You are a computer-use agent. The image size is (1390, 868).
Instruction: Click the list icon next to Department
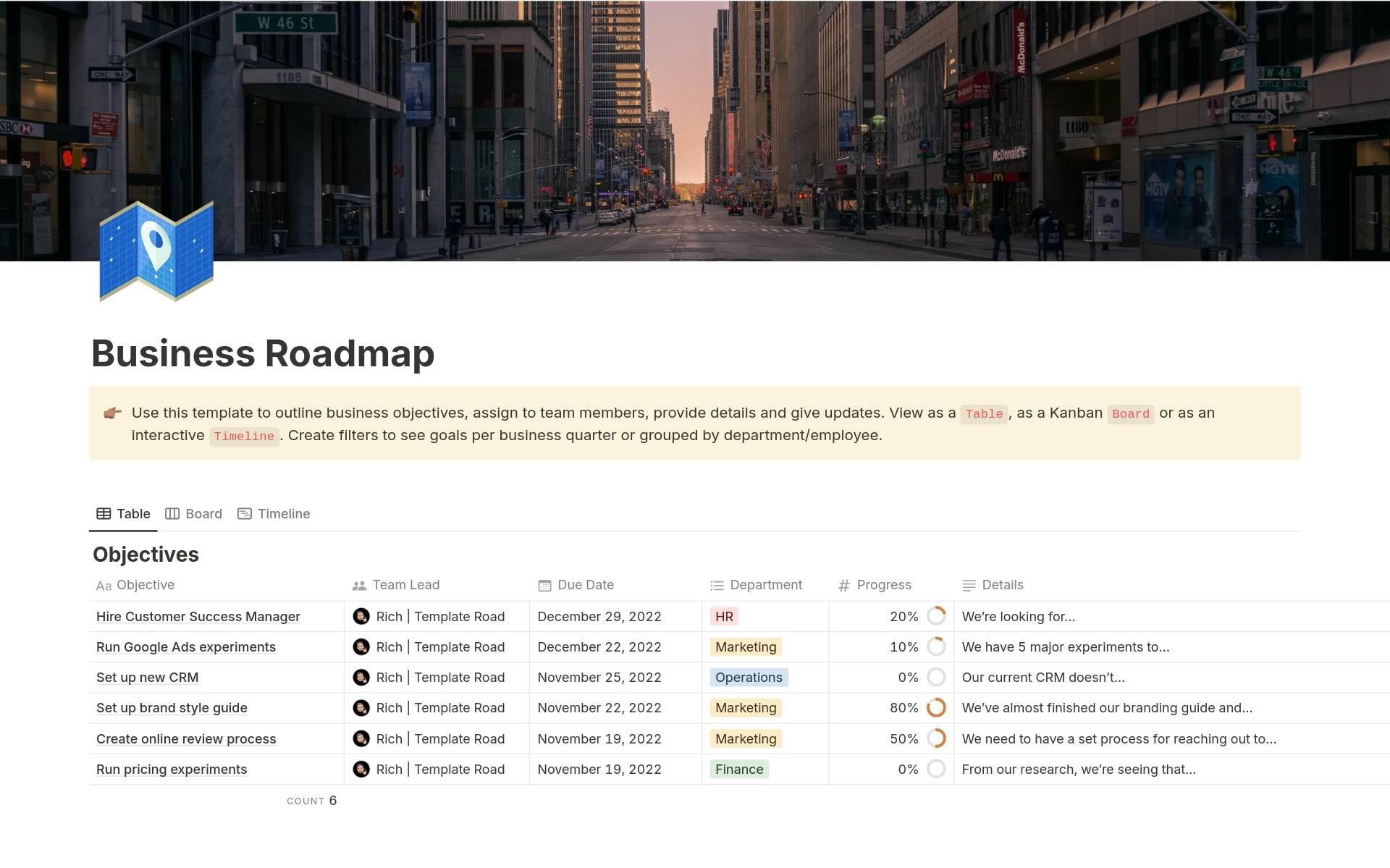tap(715, 585)
